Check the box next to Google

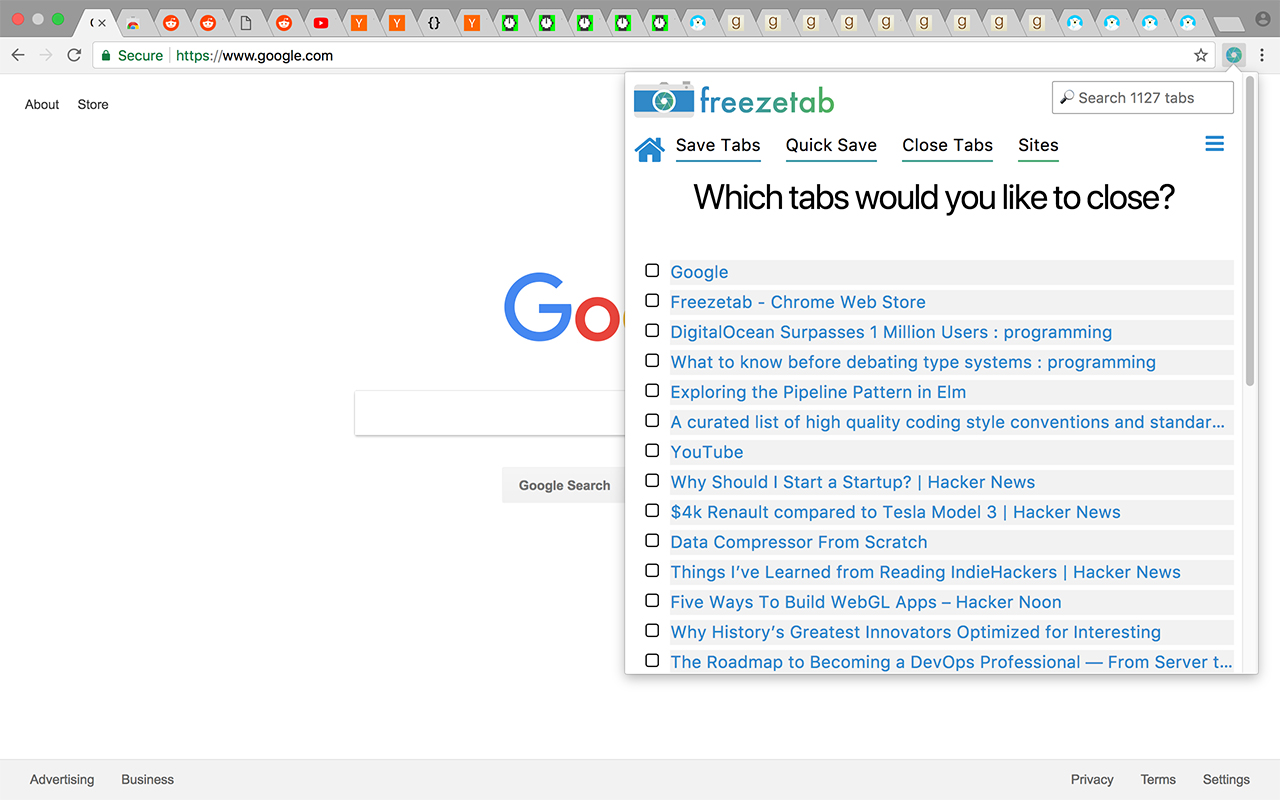[652, 270]
